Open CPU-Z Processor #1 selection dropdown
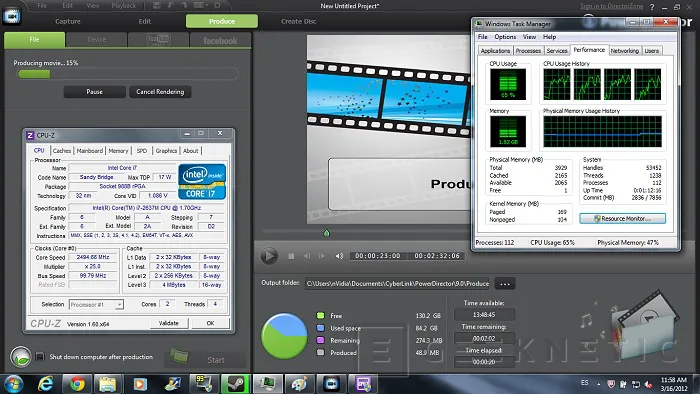The width and height of the screenshot is (700, 394). (96, 304)
